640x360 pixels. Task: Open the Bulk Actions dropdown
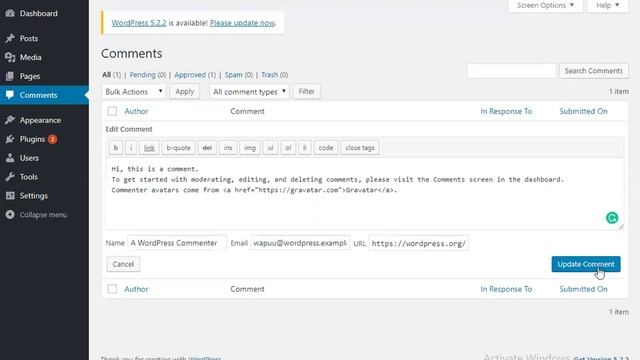(133, 91)
